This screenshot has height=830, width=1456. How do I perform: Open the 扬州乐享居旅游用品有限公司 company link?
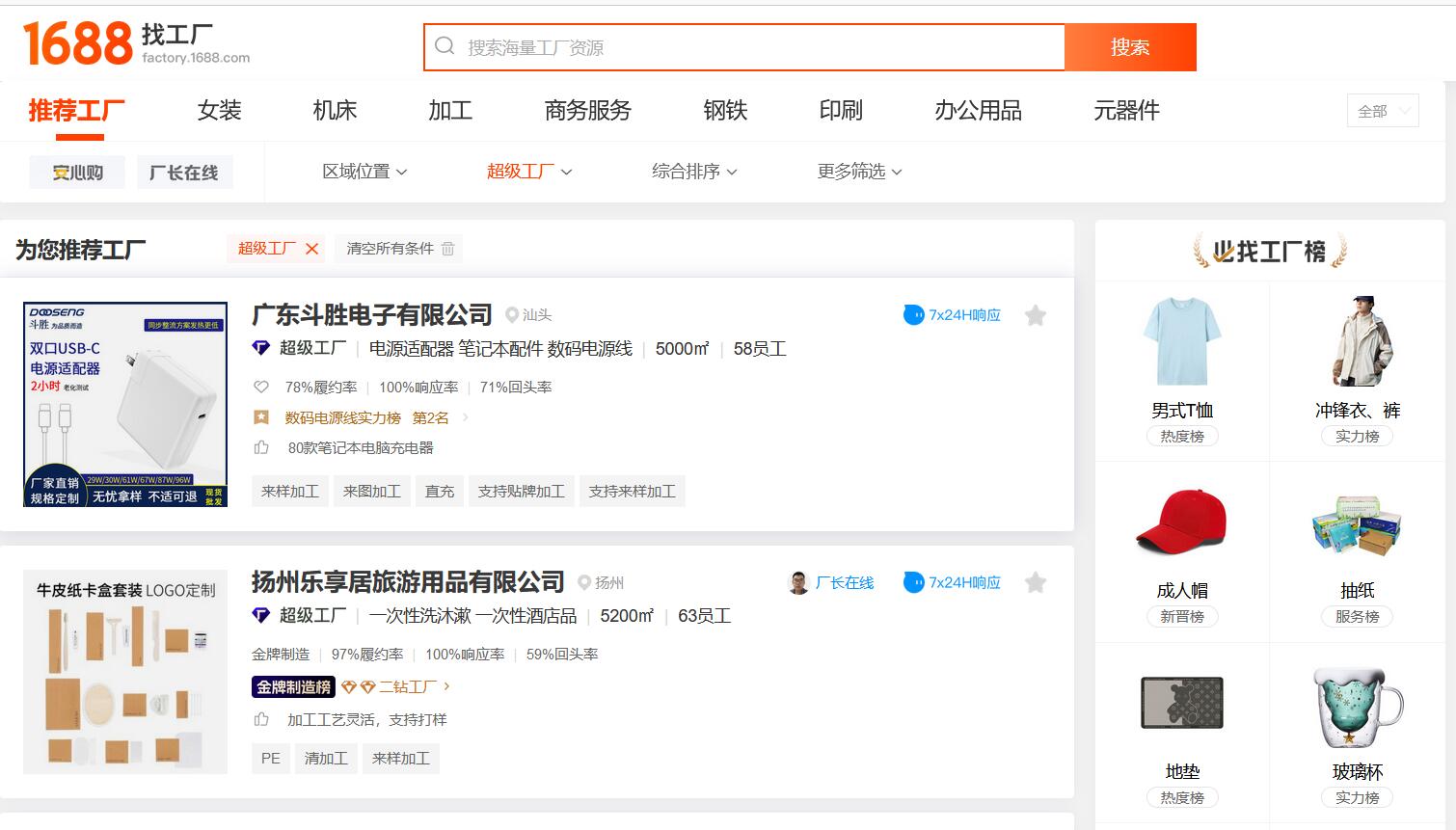(x=408, y=582)
